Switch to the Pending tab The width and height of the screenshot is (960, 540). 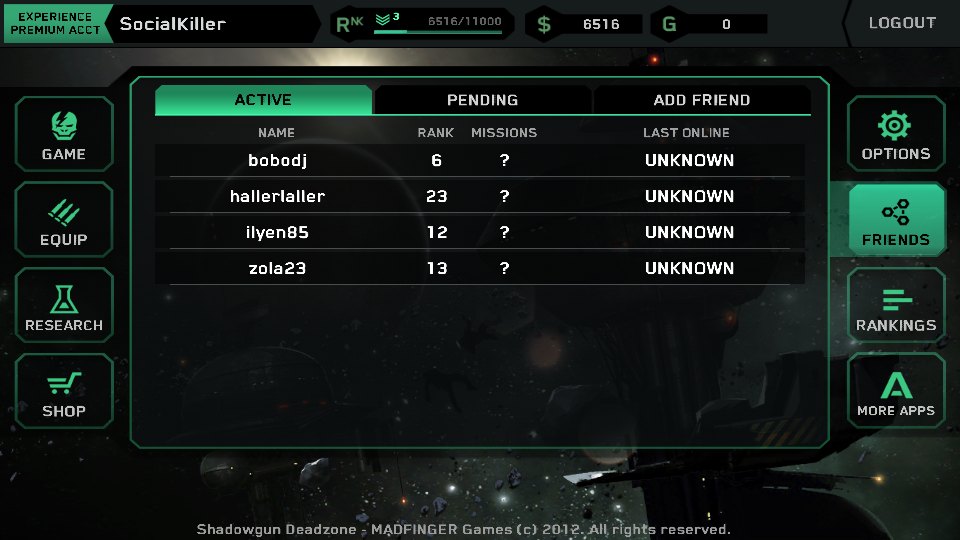point(482,100)
